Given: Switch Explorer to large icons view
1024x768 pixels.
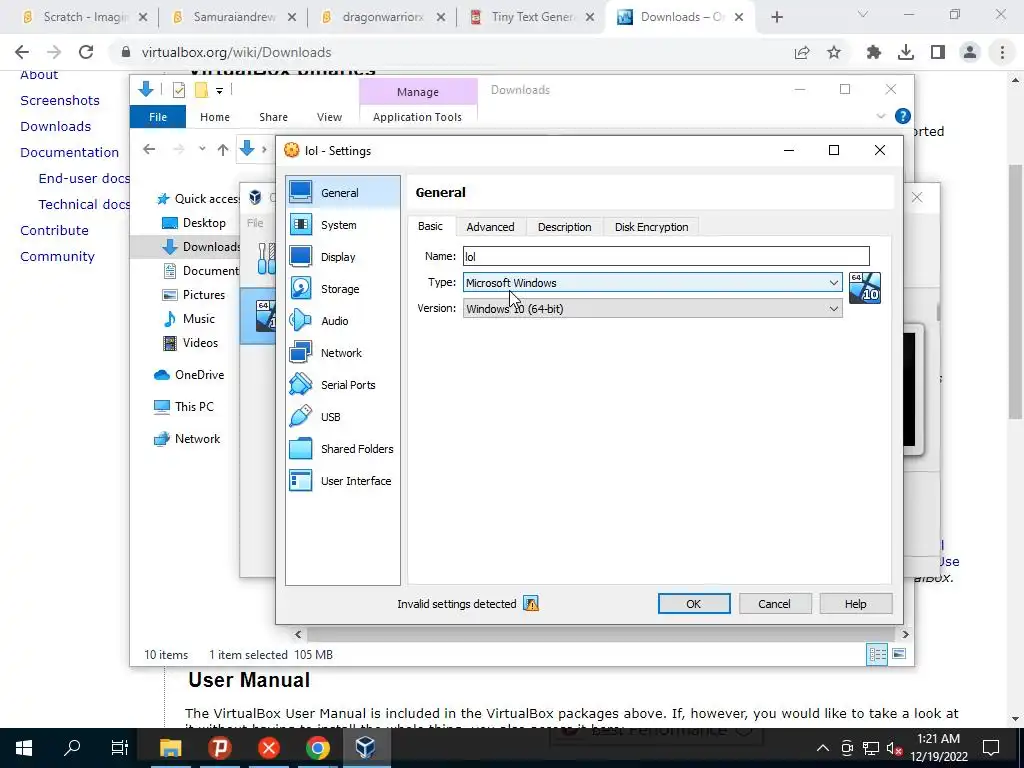Looking at the screenshot, I should [x=899, y=654].
